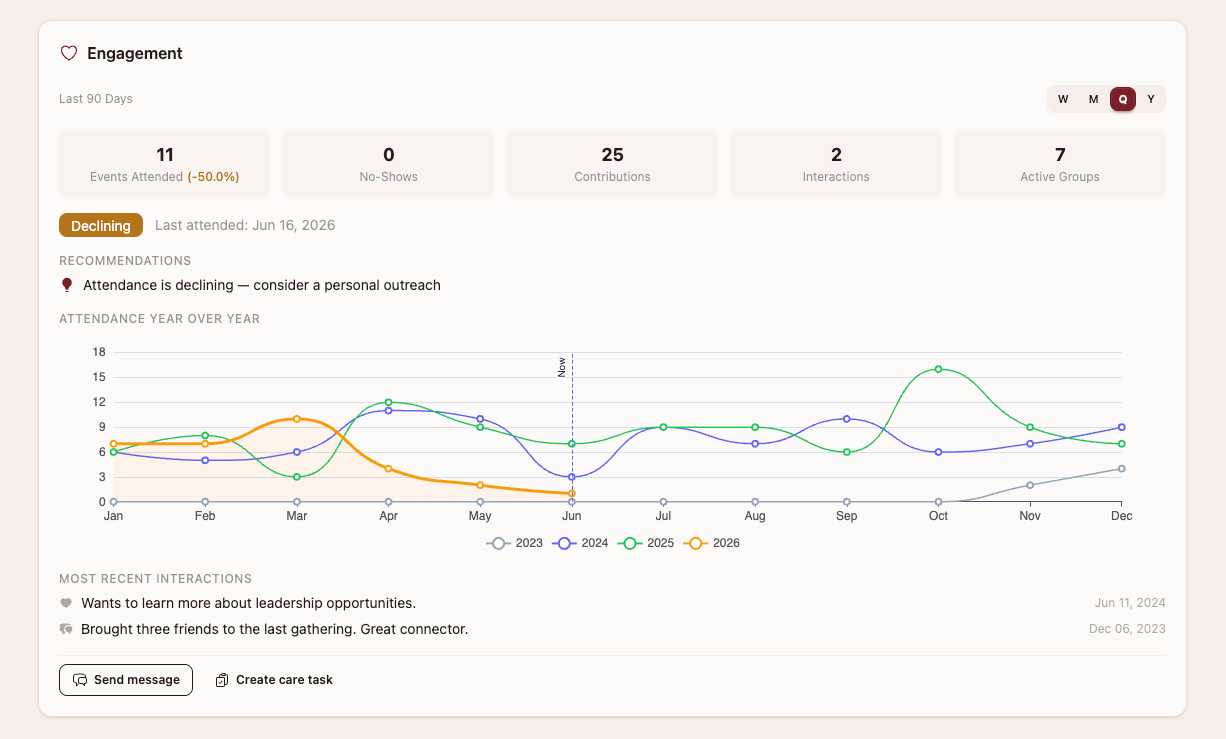
Task: Click the 2026 March data point at 10
Action: (x=297, y=419)
